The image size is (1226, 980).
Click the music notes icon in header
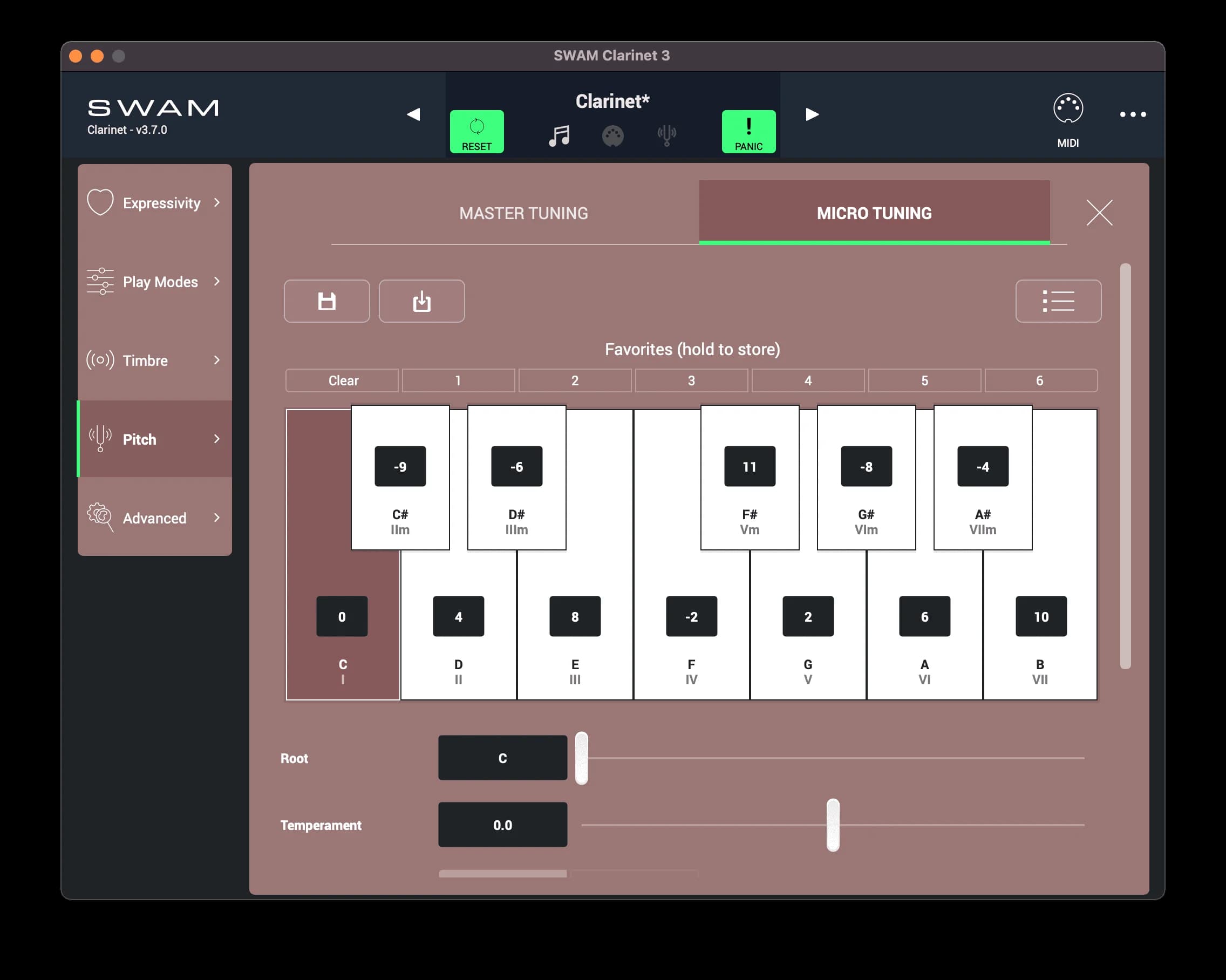(559, 135)
